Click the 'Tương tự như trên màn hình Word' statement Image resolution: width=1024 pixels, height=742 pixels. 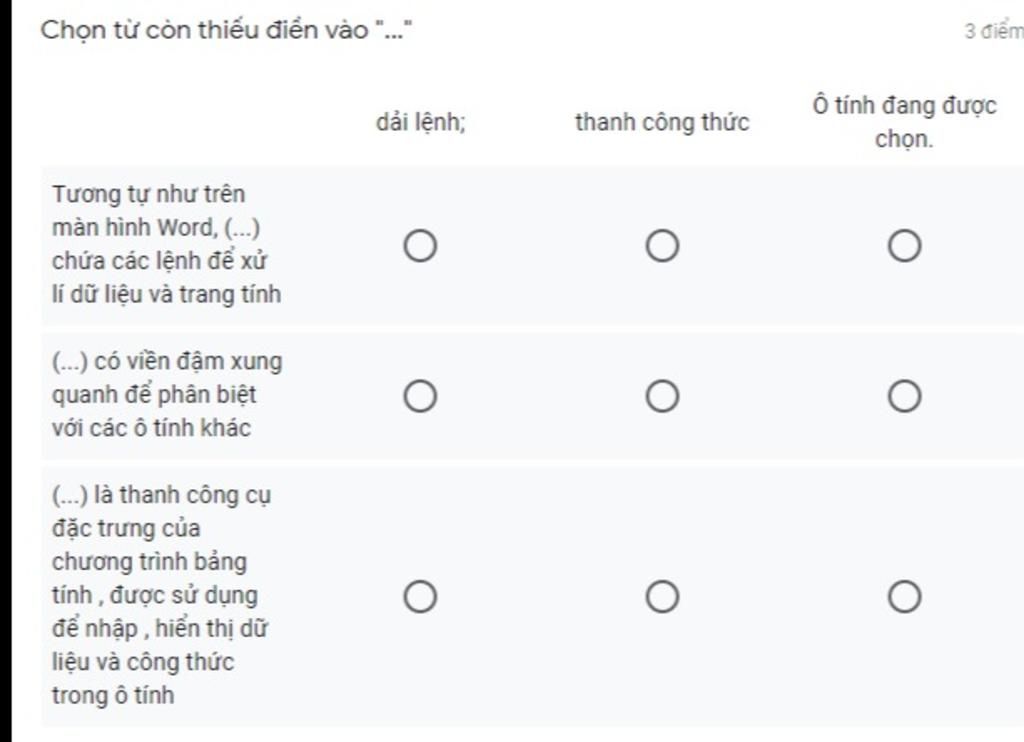tap(166, 244)
